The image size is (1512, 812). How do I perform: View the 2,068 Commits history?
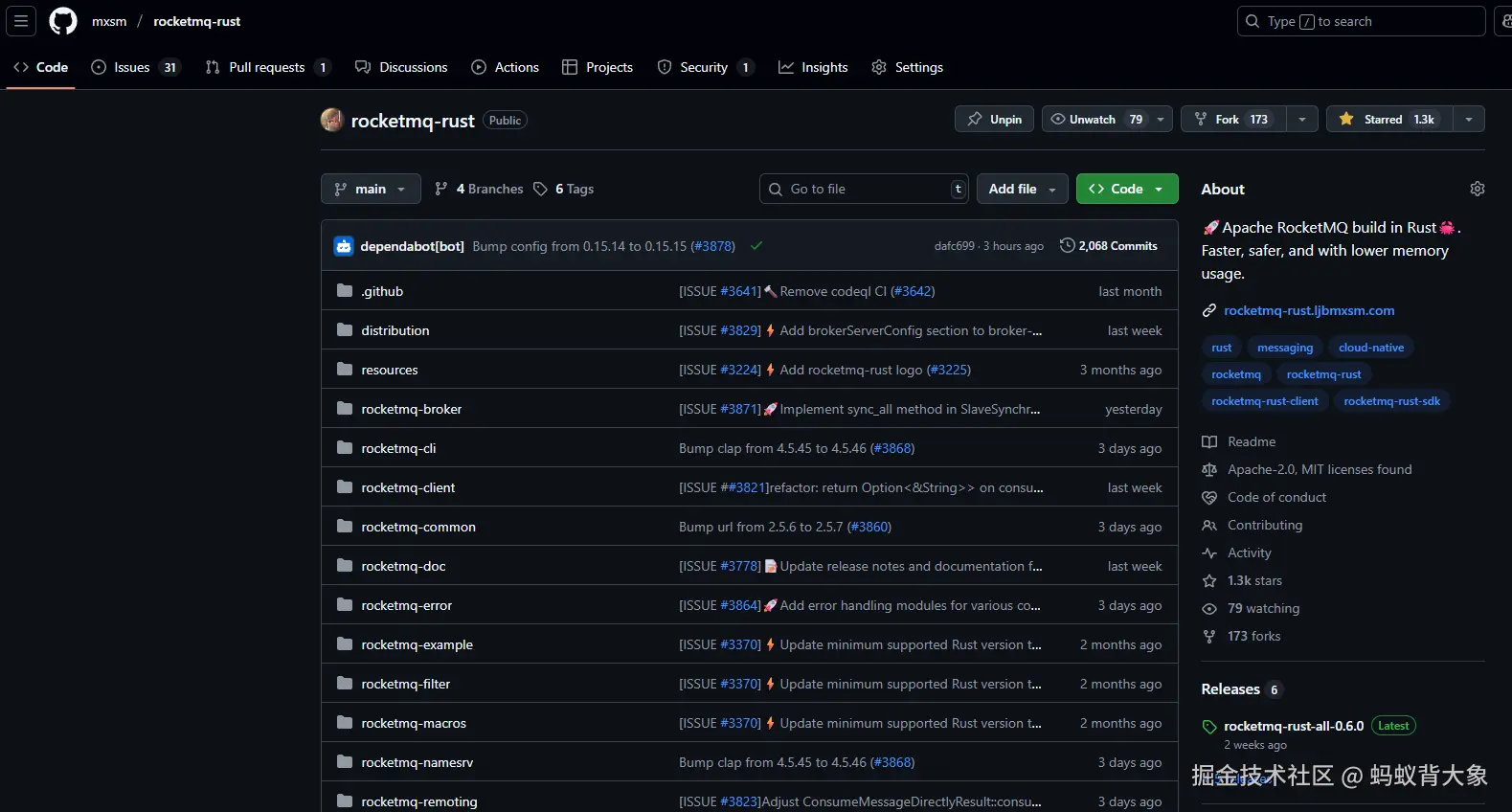pyautogui.click(x=1109, y=246)
